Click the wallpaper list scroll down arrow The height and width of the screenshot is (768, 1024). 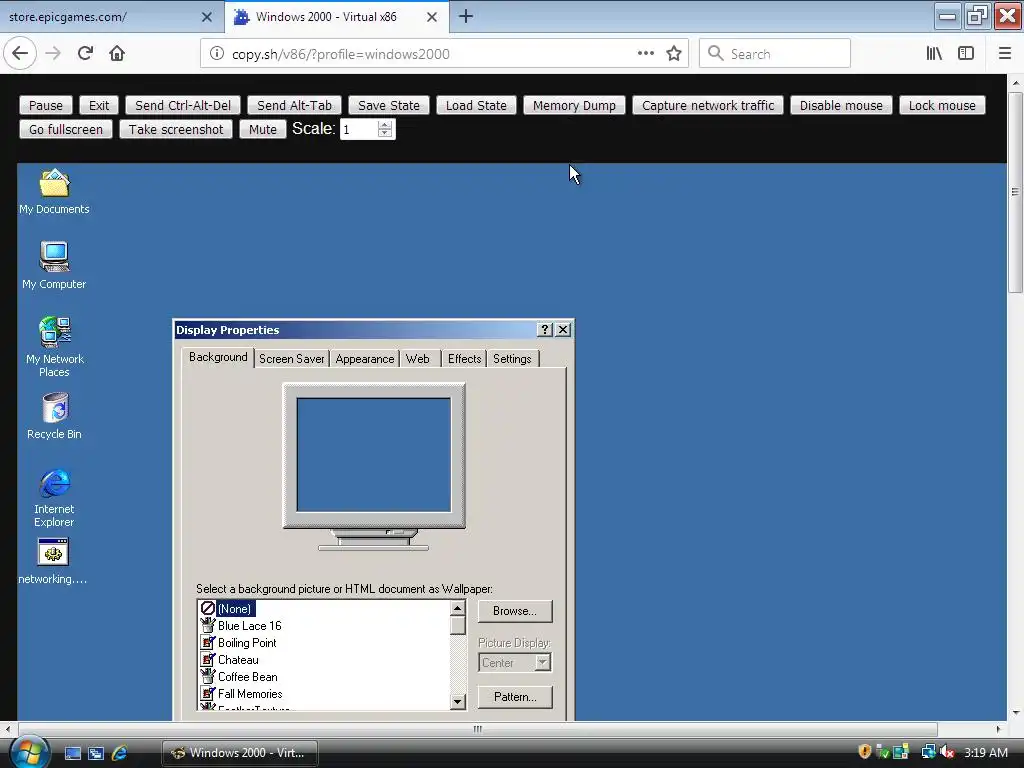[457, 702]
